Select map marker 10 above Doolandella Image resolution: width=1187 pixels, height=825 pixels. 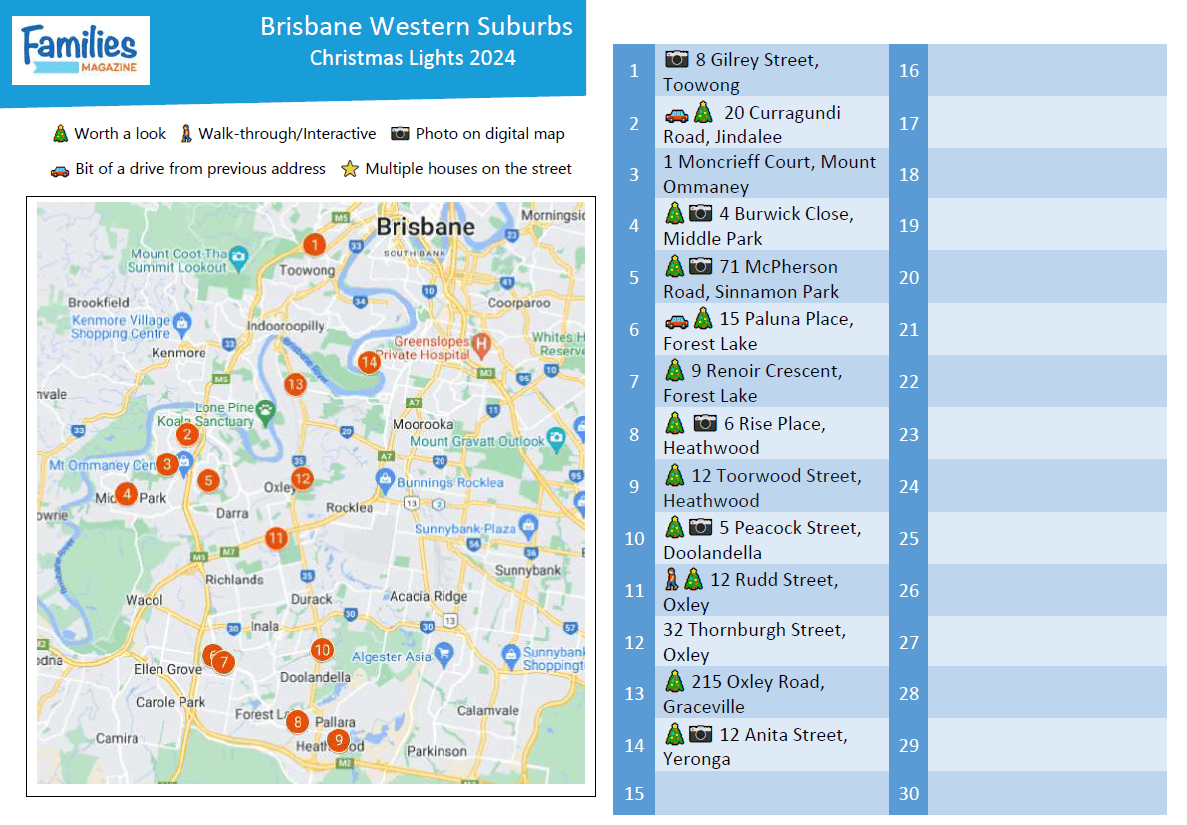(322, 649)
